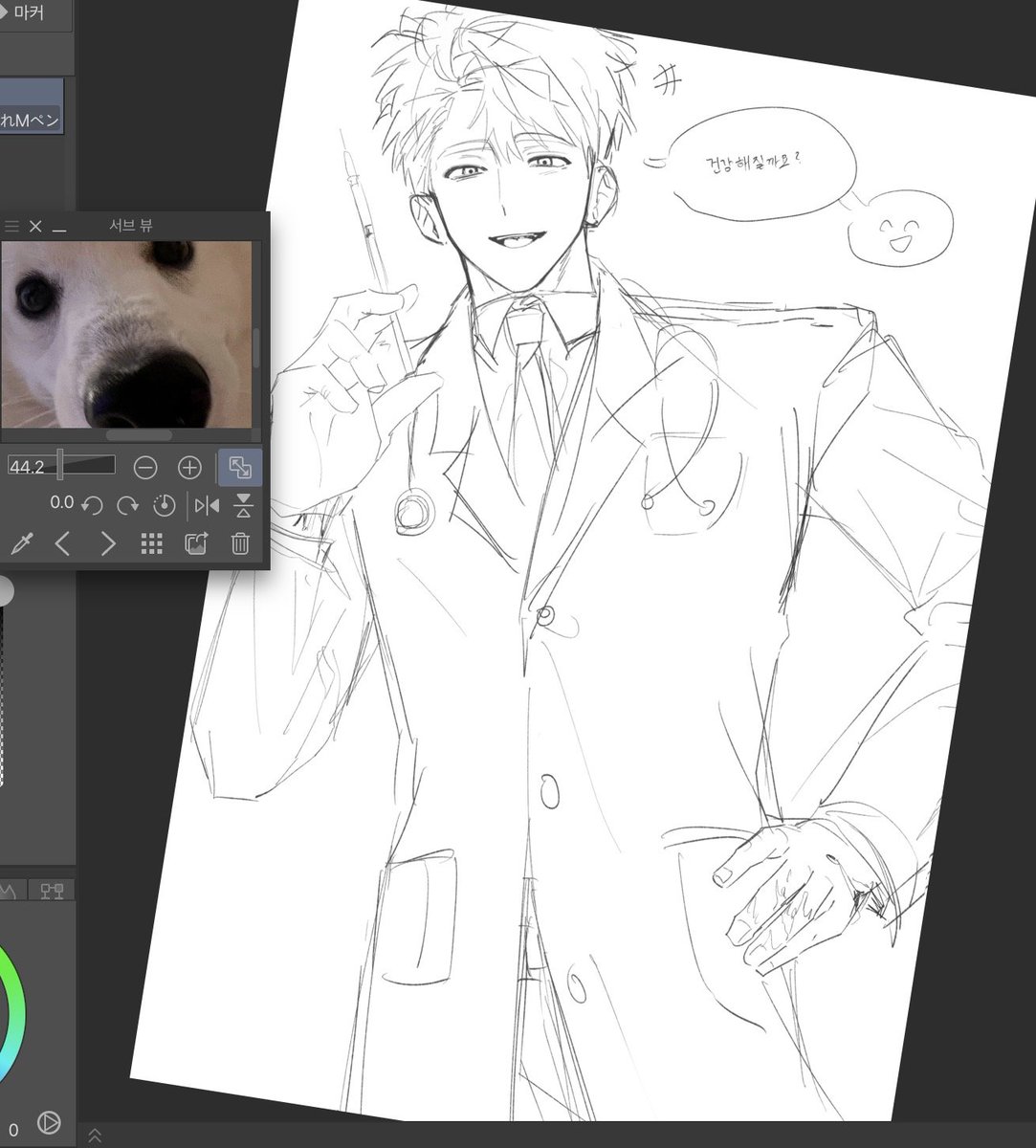The image size is (1036, 1148).
Task: Flip the Sub View image vertically
Action: [x=243, y=505]
